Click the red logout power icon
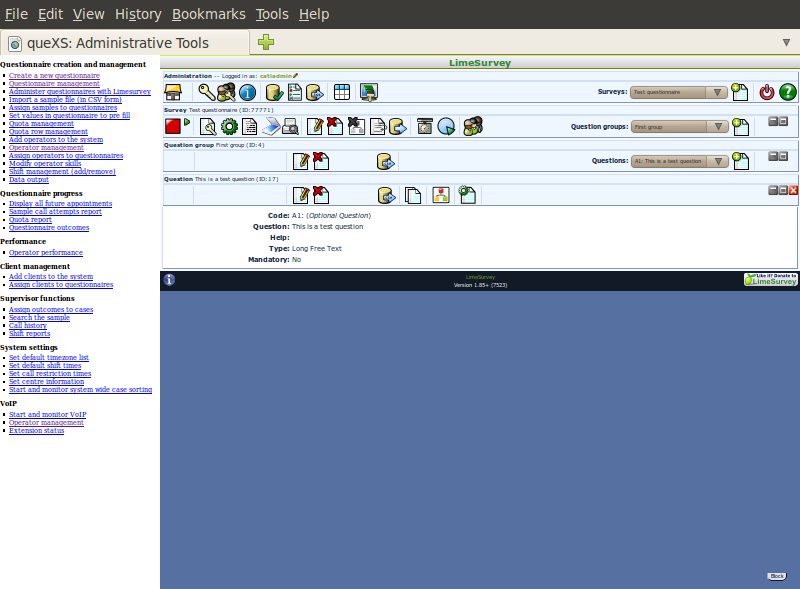 767,92
